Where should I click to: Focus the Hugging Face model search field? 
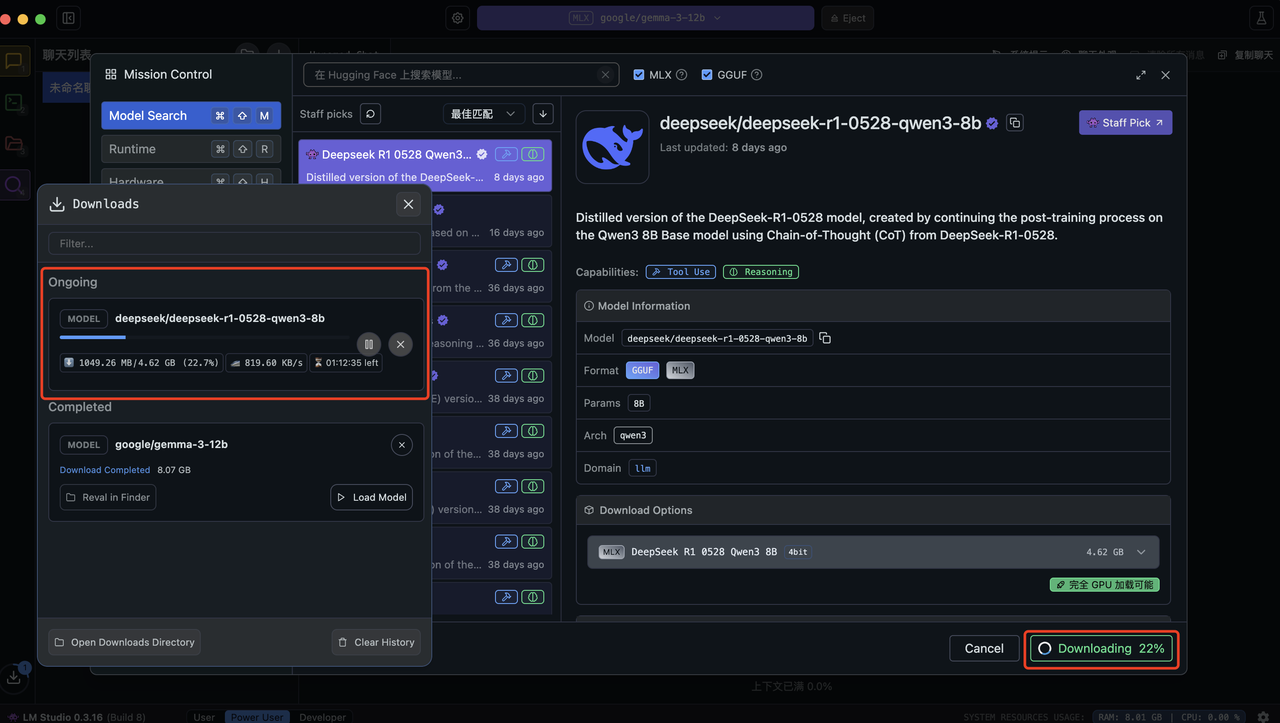tap(462, 75)
